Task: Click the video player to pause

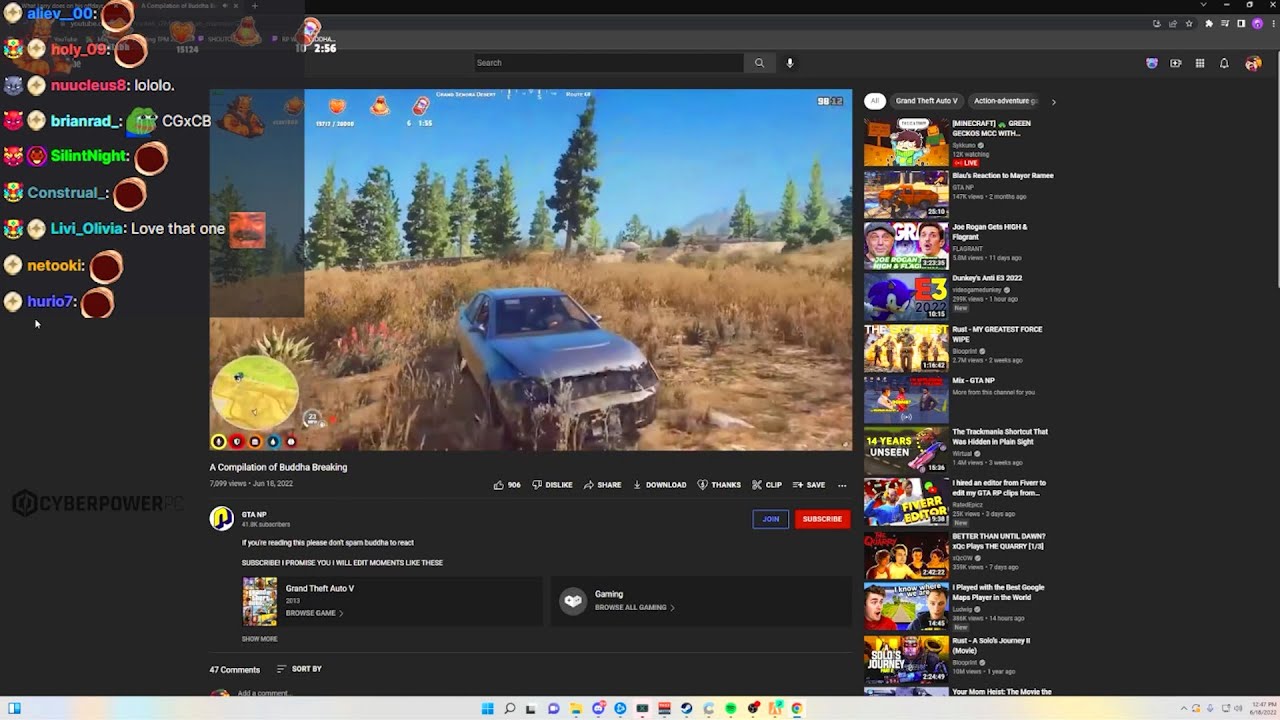Action: tap(530, 270)
